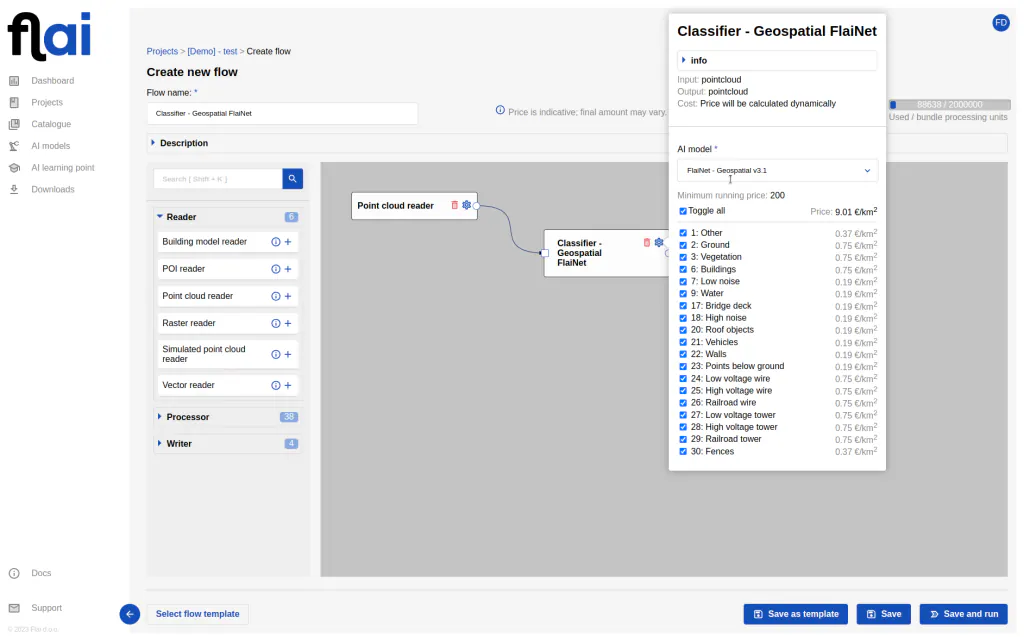
Task: Open the Downloads sidebar icon
Action: 14,189
